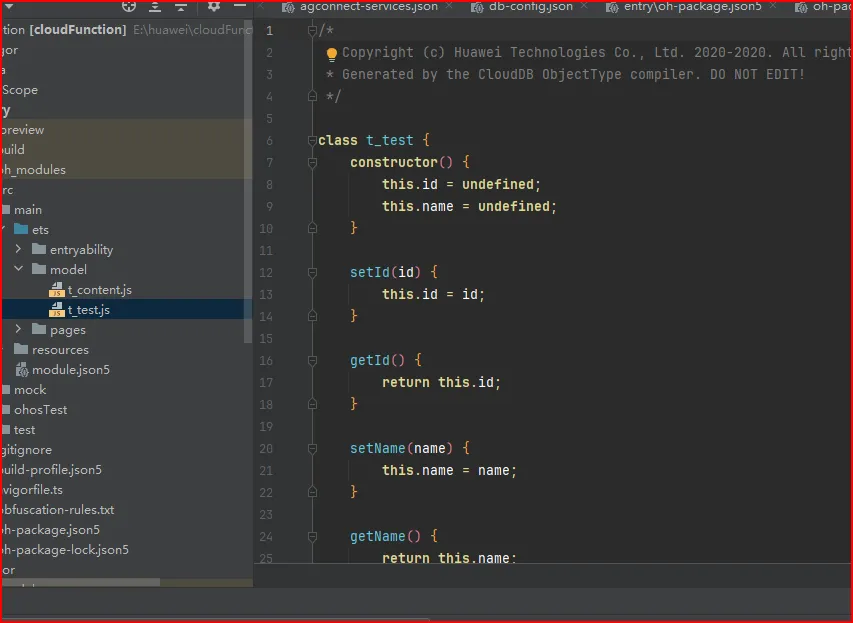
Task: Click the JS file icon of t_content.js
Action: (57, 290)
